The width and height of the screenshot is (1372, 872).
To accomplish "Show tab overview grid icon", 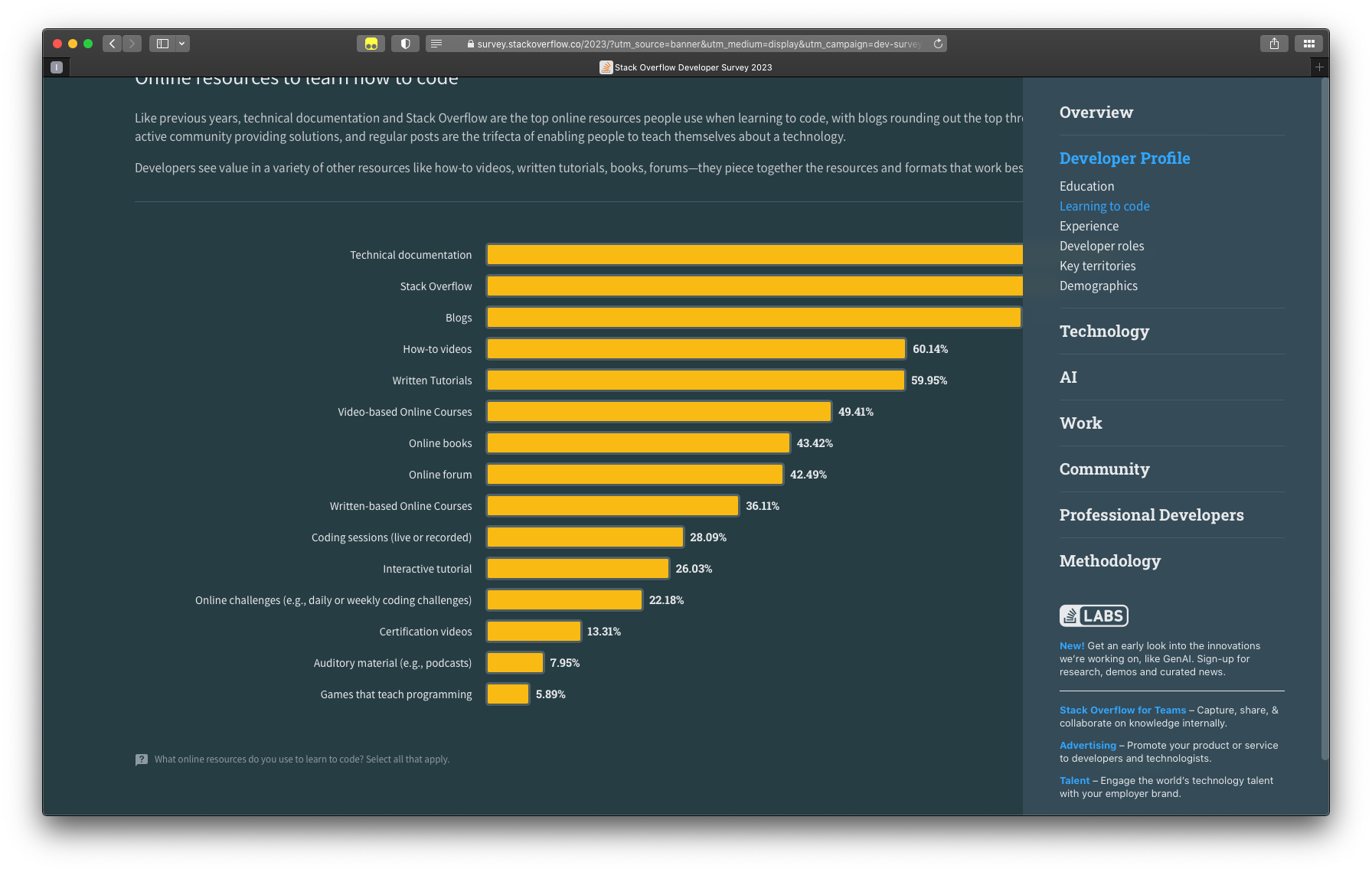I will 1309,44.
